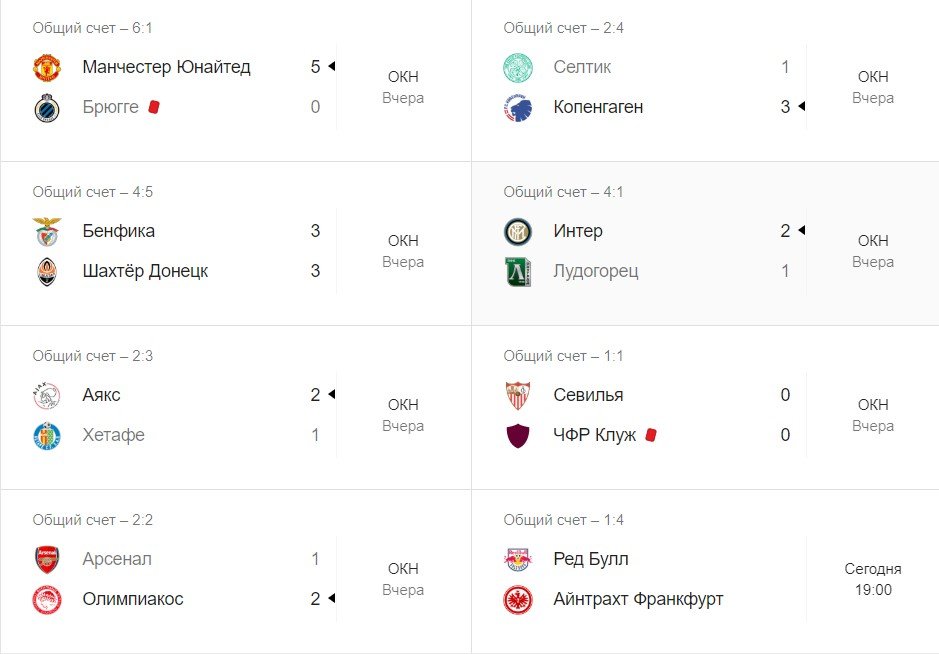Click the red card next to Брюгге
The height and width of the screenshot is (654, 939).
[154, 107]
